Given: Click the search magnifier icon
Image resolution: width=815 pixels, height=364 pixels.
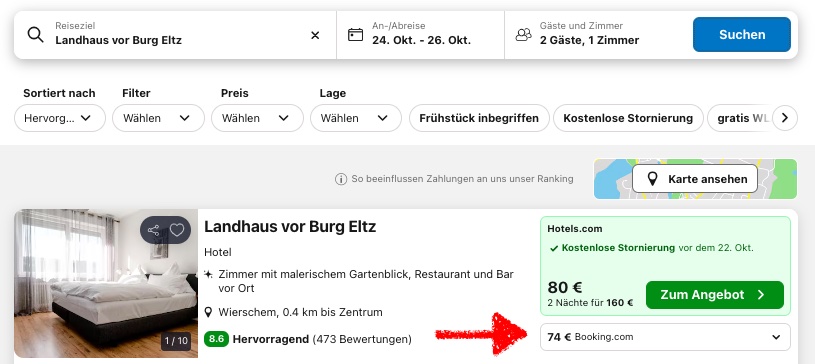Looking at the screenshot, I should tap(35, 35).
